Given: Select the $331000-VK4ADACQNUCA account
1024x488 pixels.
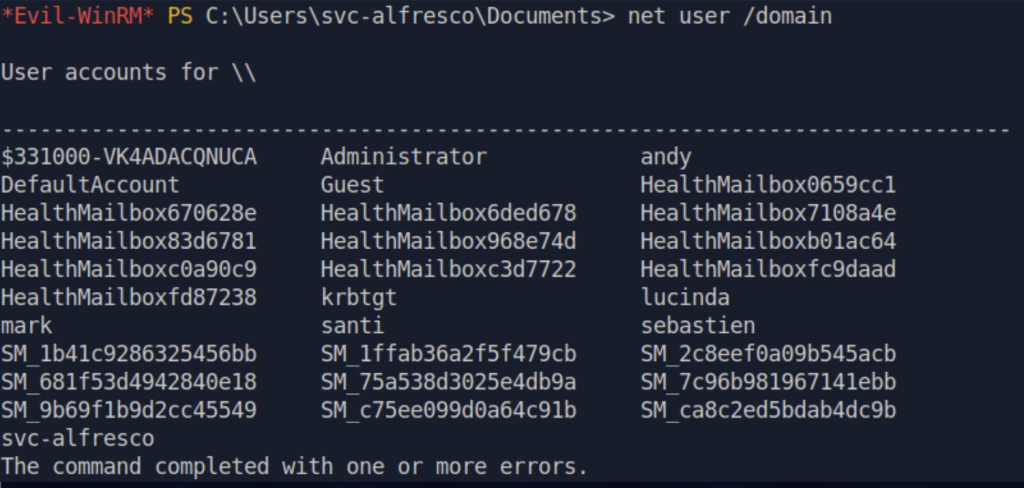Looking at the screenshot, I should [129, 157].
